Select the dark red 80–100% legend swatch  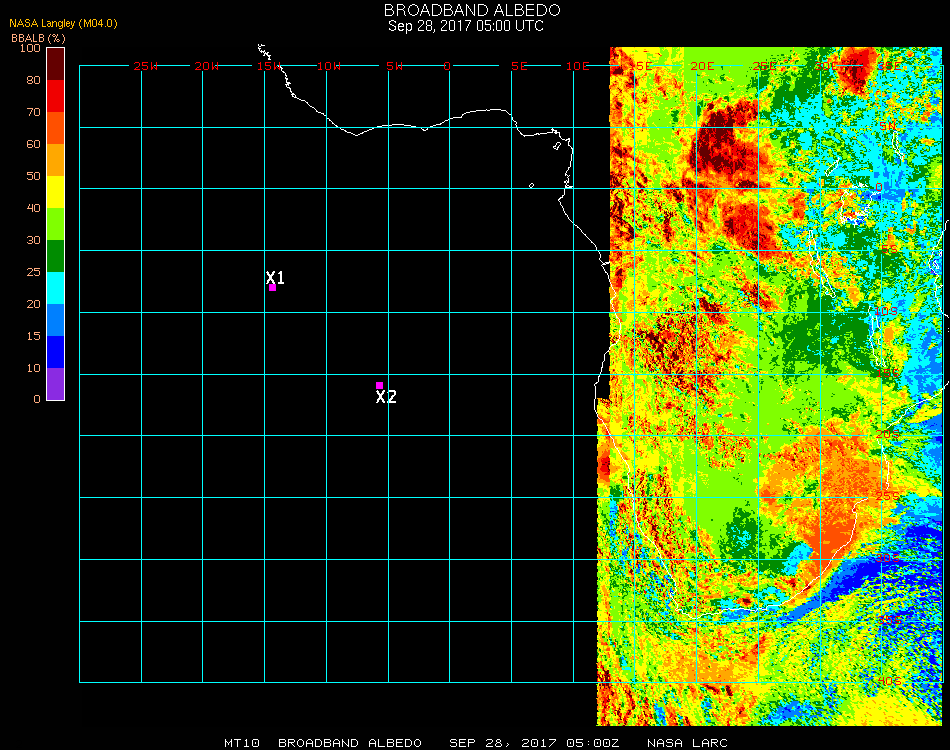56,64
